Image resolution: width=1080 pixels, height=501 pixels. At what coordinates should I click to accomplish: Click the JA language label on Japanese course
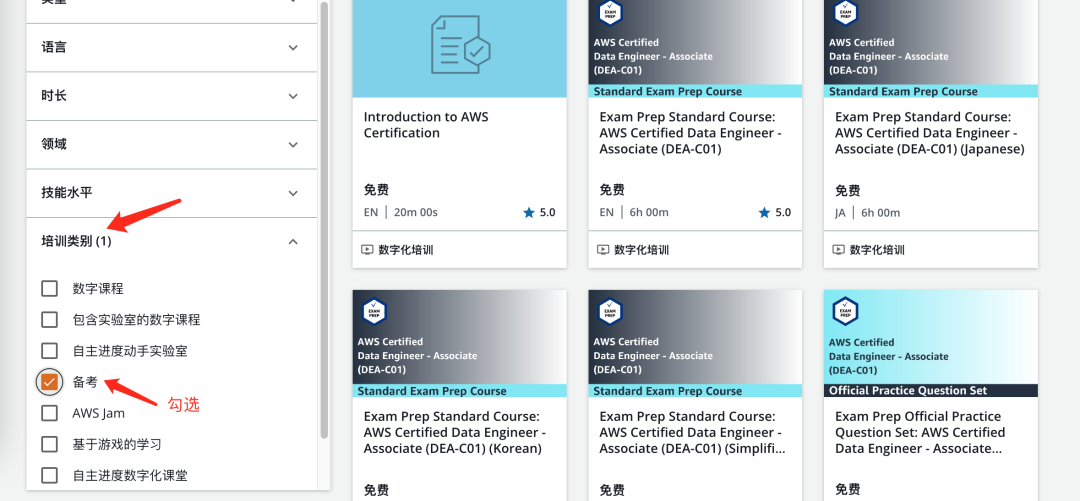[x=840, y=212]
